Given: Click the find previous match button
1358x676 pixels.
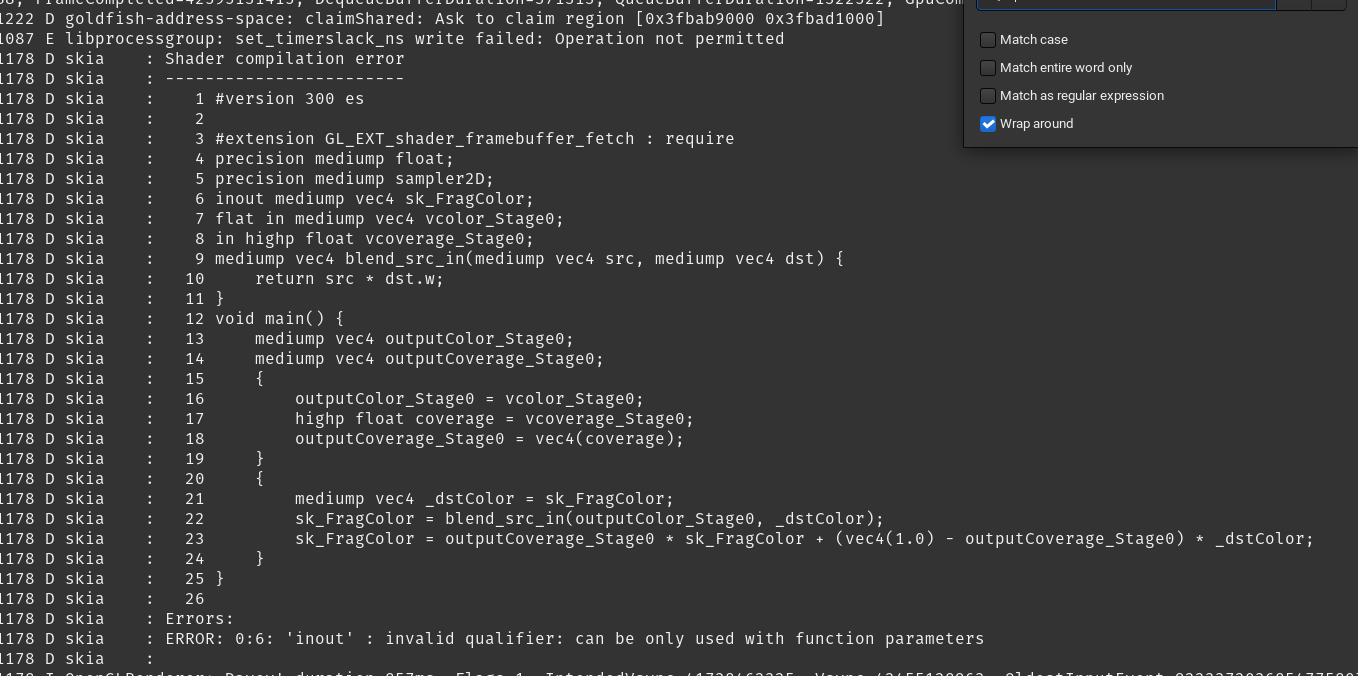Looking at the screenshot, I should tap(1296, 3).
